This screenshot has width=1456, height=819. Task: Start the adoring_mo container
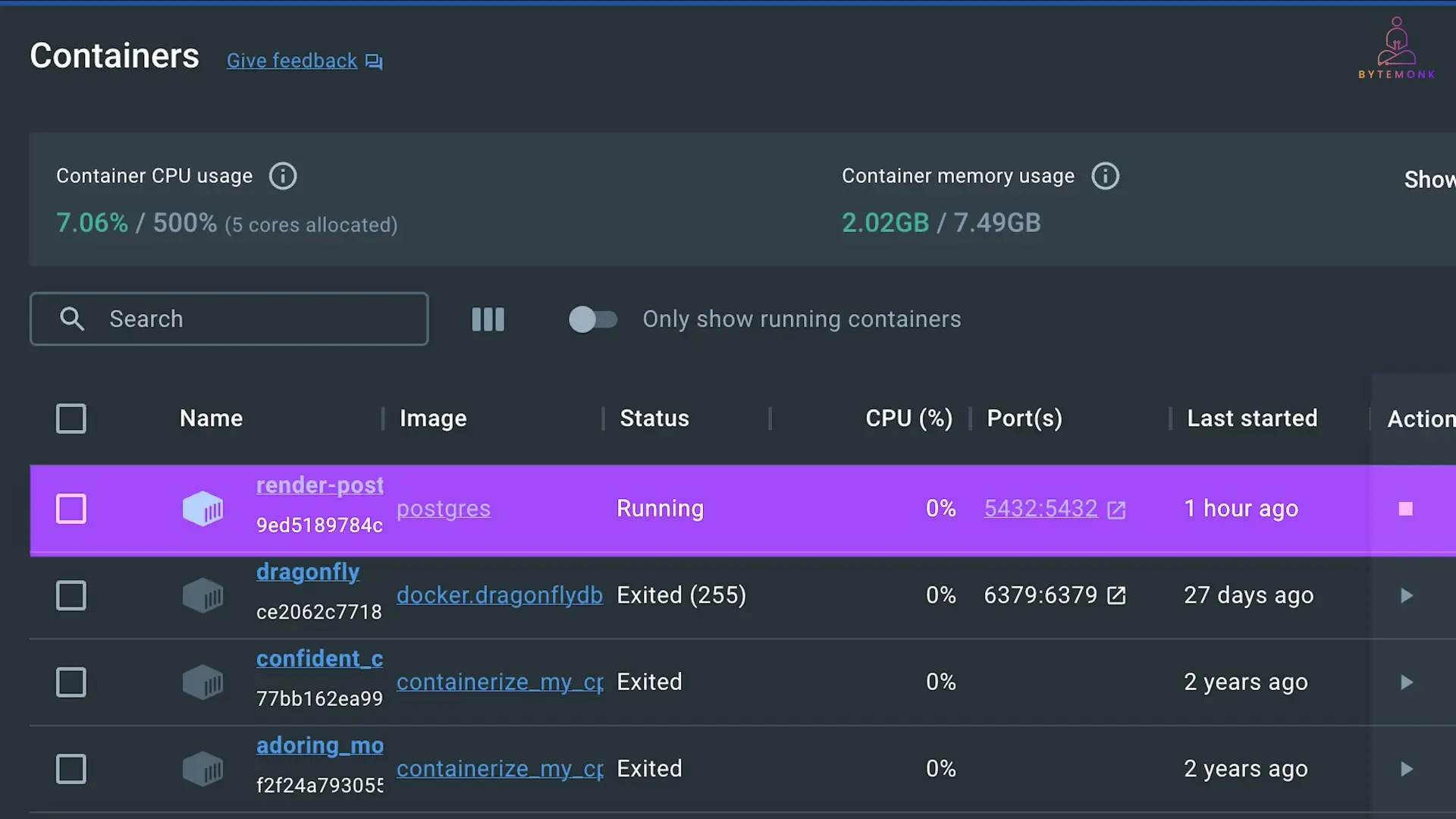[x=1407, y=768]
